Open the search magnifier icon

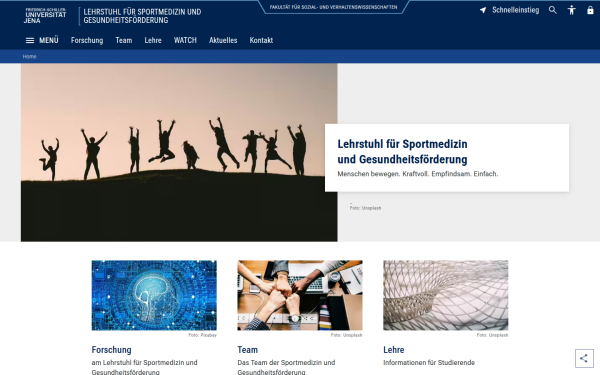pyautogui.click(x=553, y=10)
